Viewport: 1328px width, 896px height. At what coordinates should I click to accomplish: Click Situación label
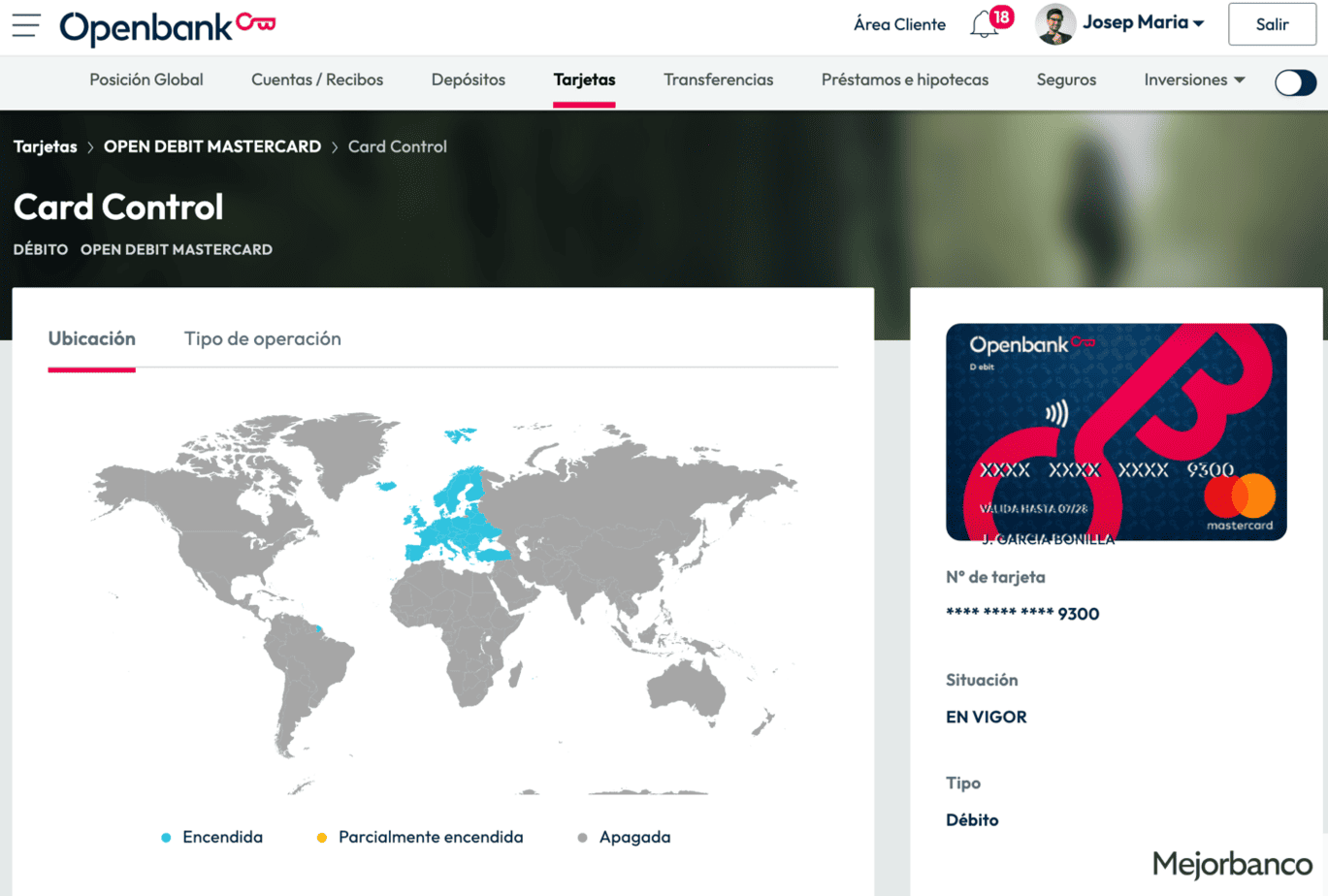pyautogui.click(x=982, y=680)
